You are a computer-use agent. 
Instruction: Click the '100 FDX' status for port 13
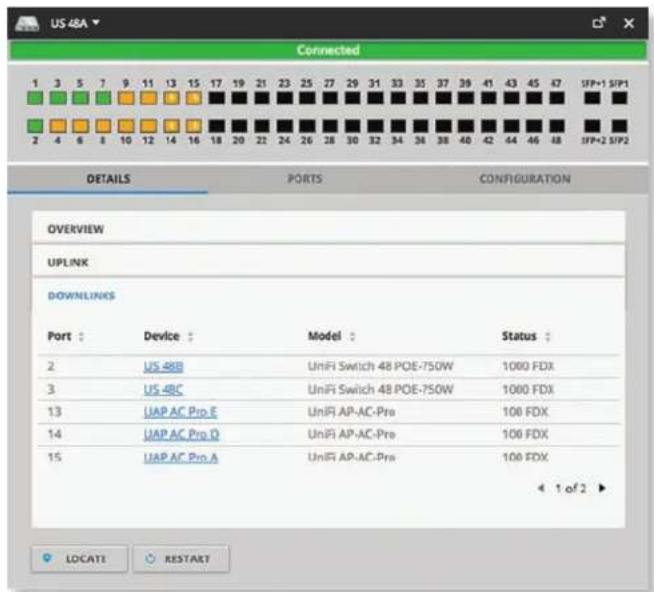click(x=525, y=412)
